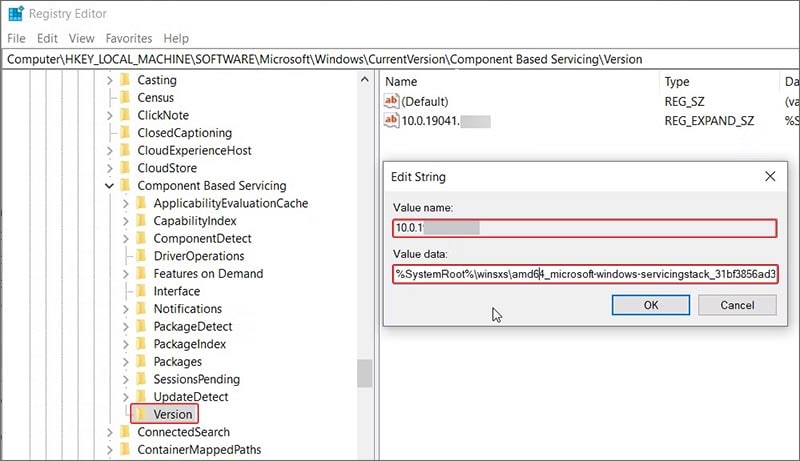Image resolution: width=800 pixels, height=461 pixels.
Task: Expand the UpdateDetect key
Action: [x=126, y=397]
